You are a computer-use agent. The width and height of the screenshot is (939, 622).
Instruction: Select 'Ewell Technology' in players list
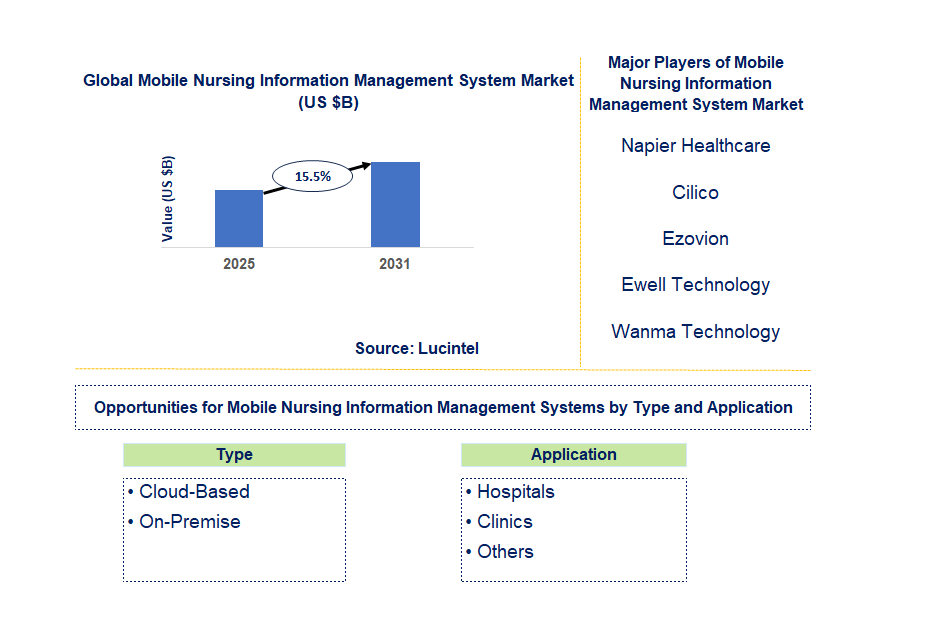[x=696, y=285]
